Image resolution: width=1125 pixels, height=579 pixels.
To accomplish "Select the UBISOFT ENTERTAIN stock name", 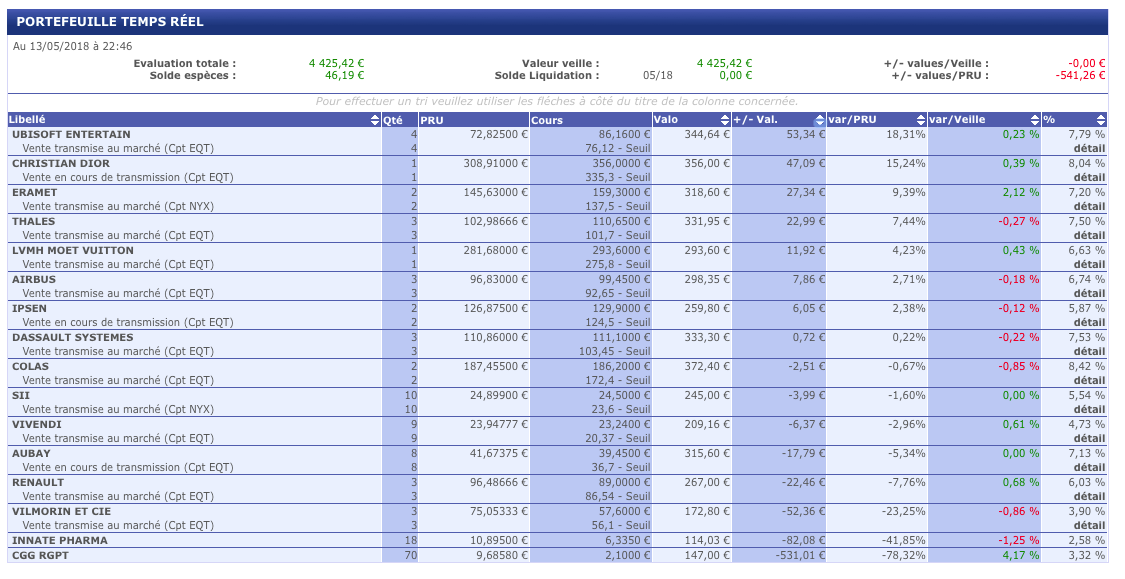I will click(x=71, y=134).
